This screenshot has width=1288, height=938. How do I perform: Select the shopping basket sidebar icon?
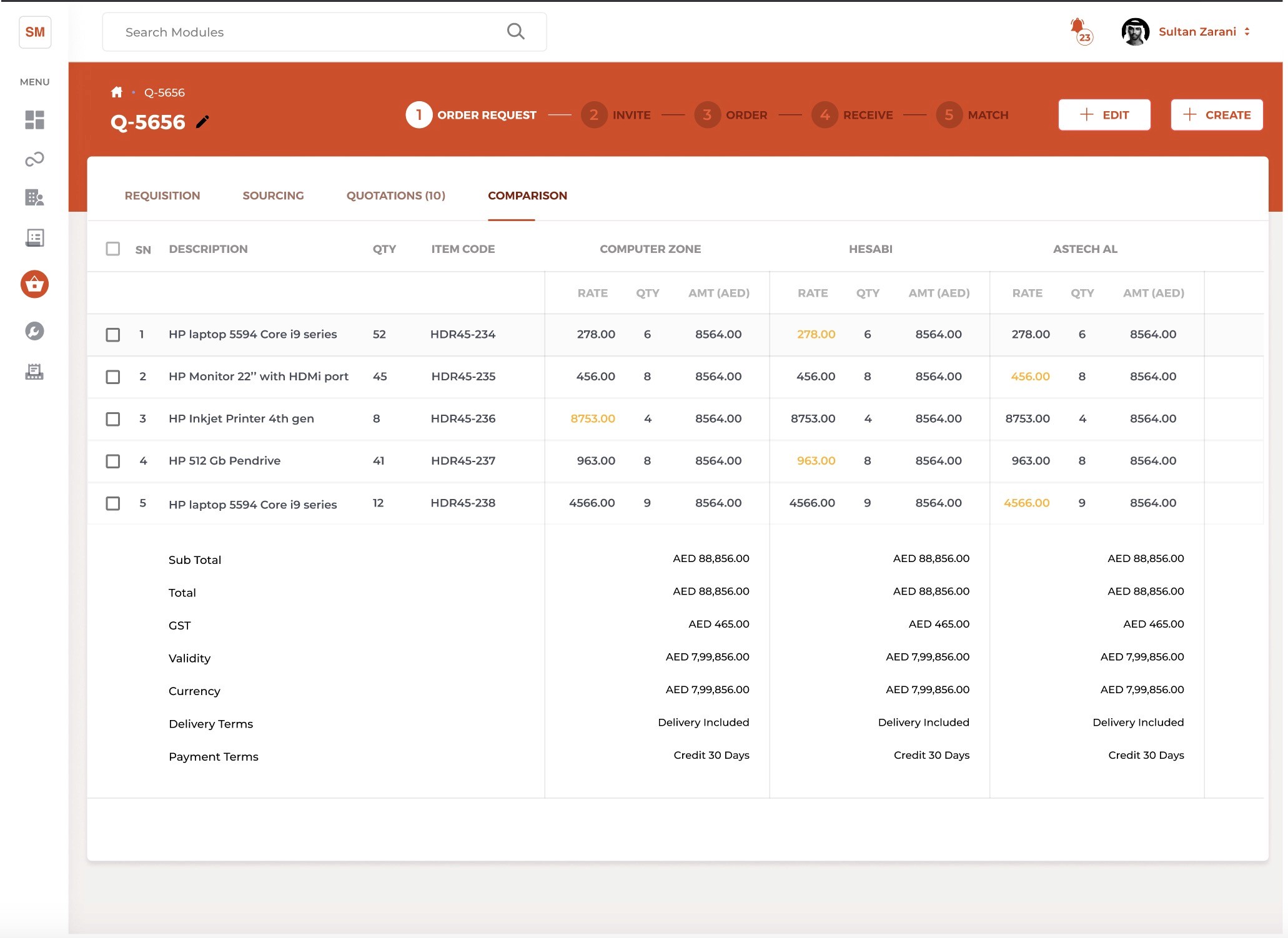coord(34,284)
